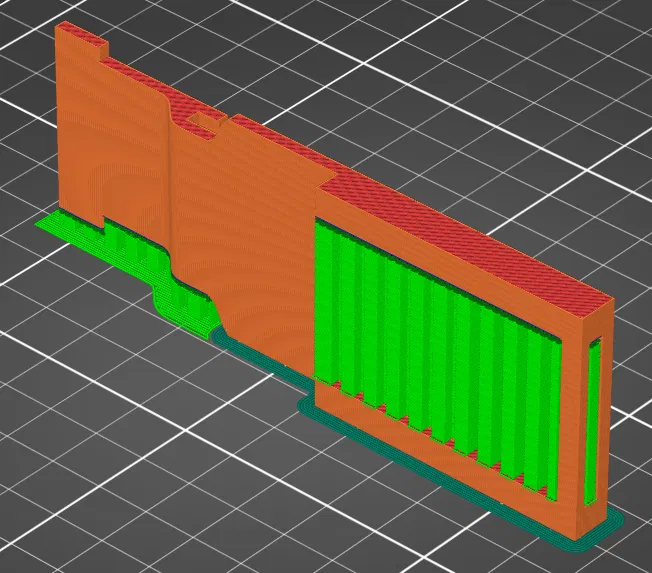Click the small rectangular notch on the top edge
Image resolution: width=652 pixels, height=573 pixels.
click(207, 123)
